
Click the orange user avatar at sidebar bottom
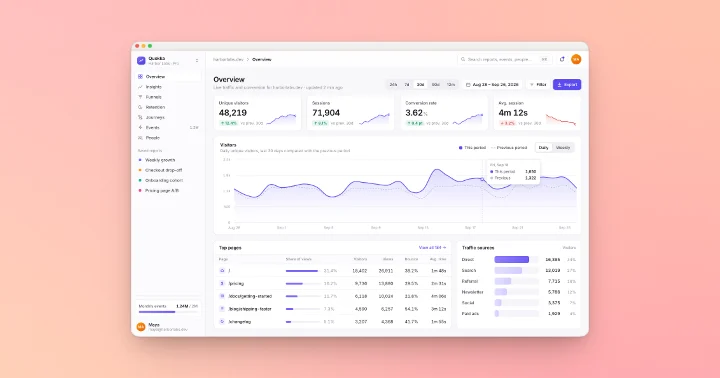[141, 327]
